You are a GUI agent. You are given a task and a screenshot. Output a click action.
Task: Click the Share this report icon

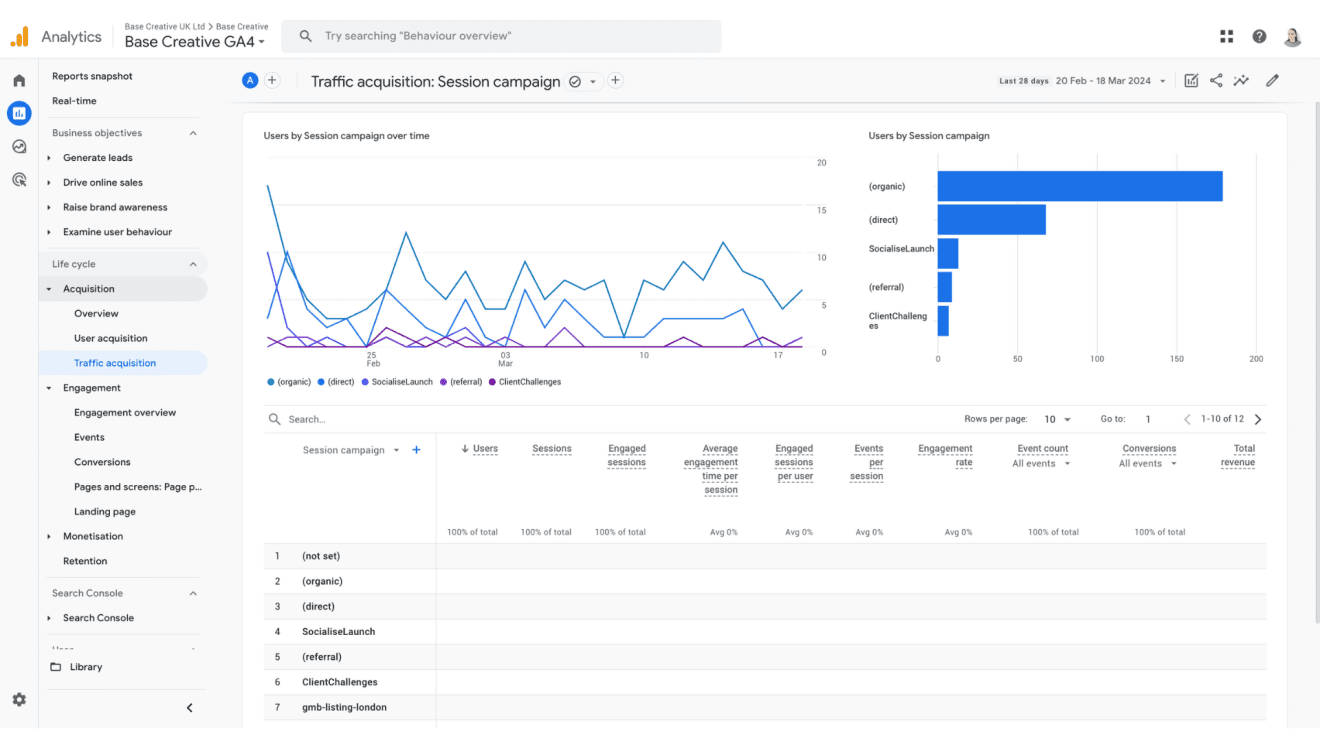click(x=1216, y=81)
